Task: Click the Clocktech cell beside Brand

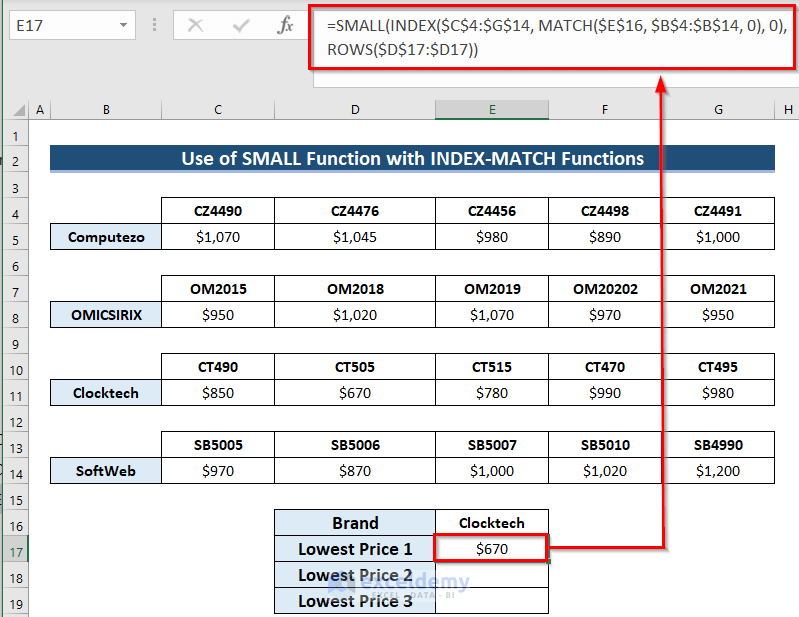Action: coord(491,523)
